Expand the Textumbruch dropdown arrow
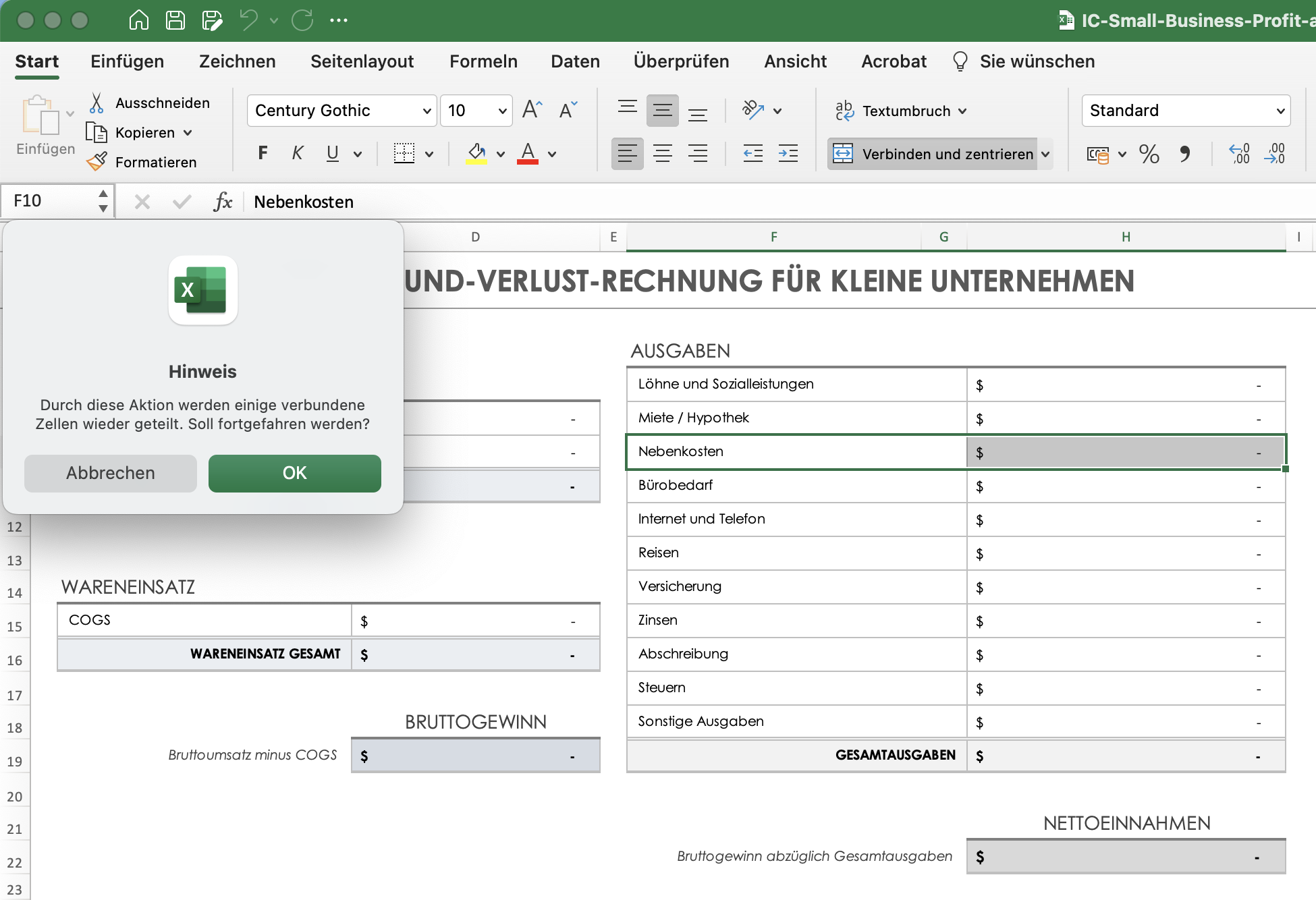This screenshot has width=1316, height=900. [962, 111]
